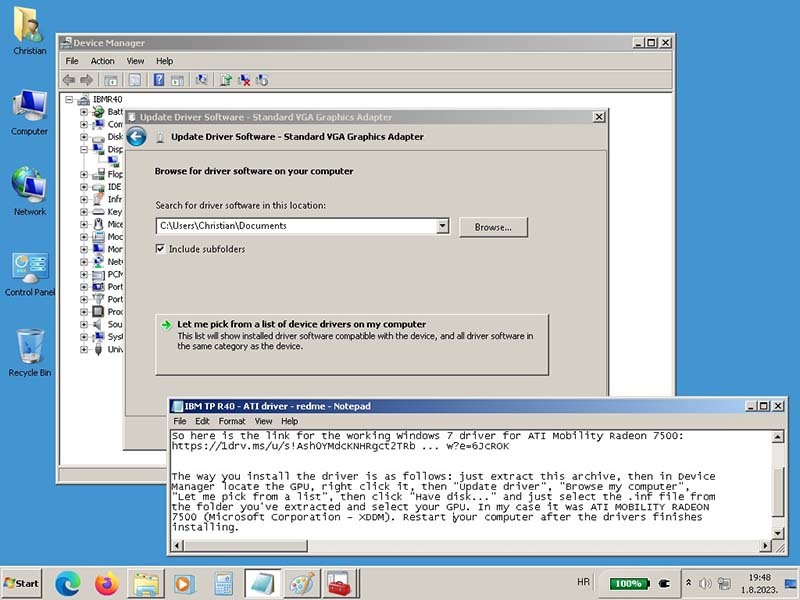
Task: Open Firefox from the taskbar
Action: pyautogui.click(x=107, y=583)
